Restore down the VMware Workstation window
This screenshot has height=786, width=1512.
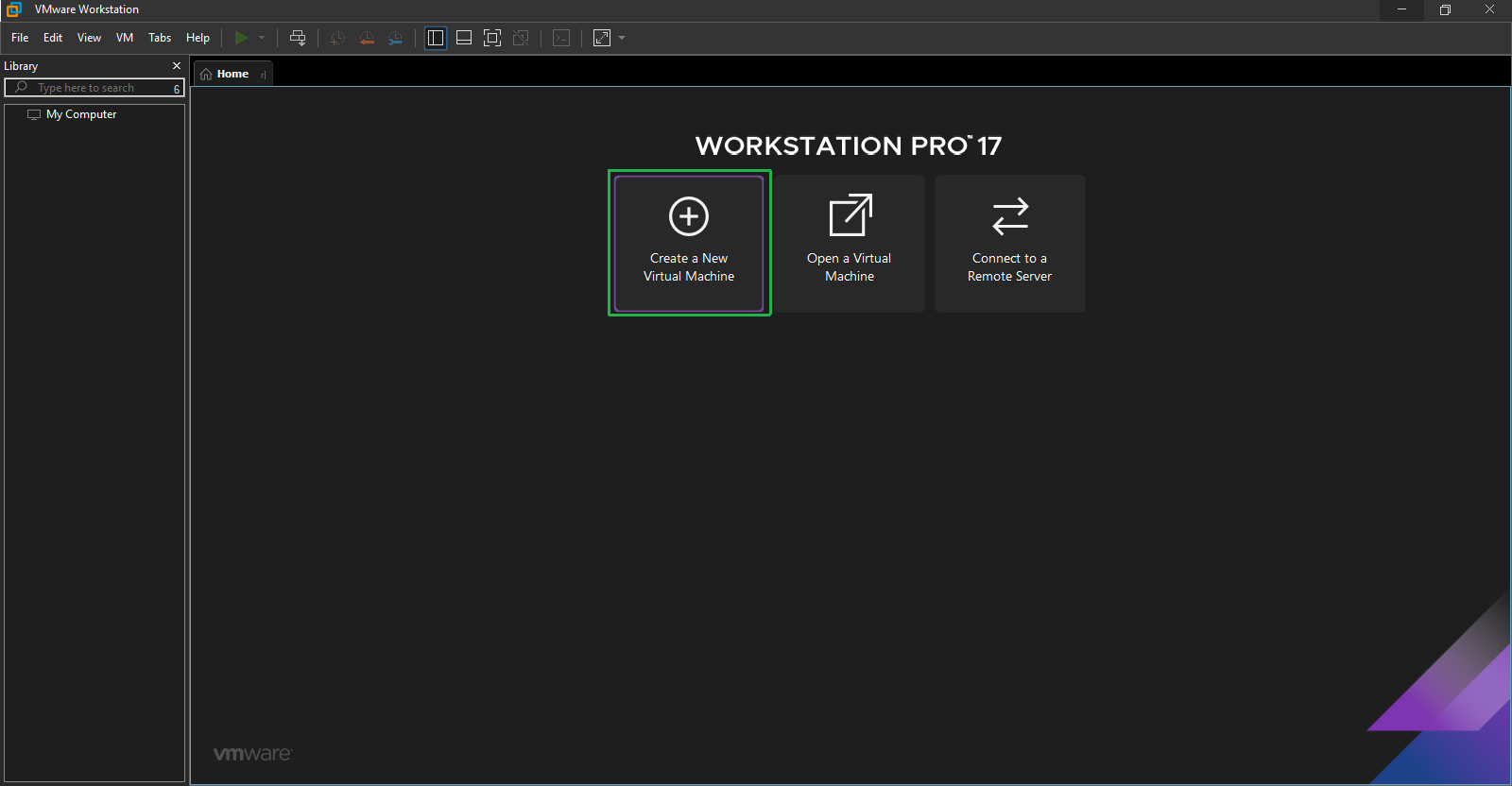tap(1446, 9)
